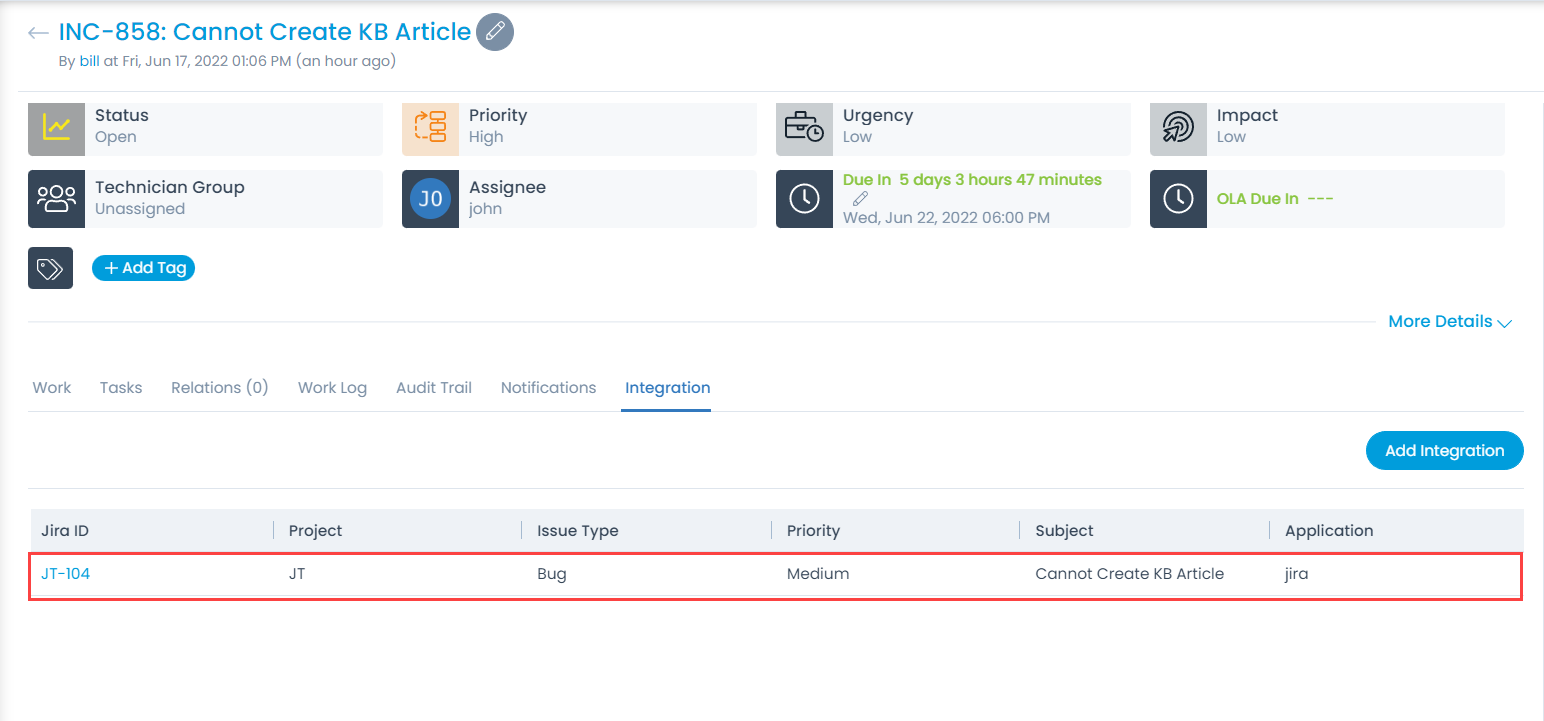The width and height of the screenshot is (1544, 721).
Task: Click the JO assignee avatar
Action: click(x=430, y=199)
